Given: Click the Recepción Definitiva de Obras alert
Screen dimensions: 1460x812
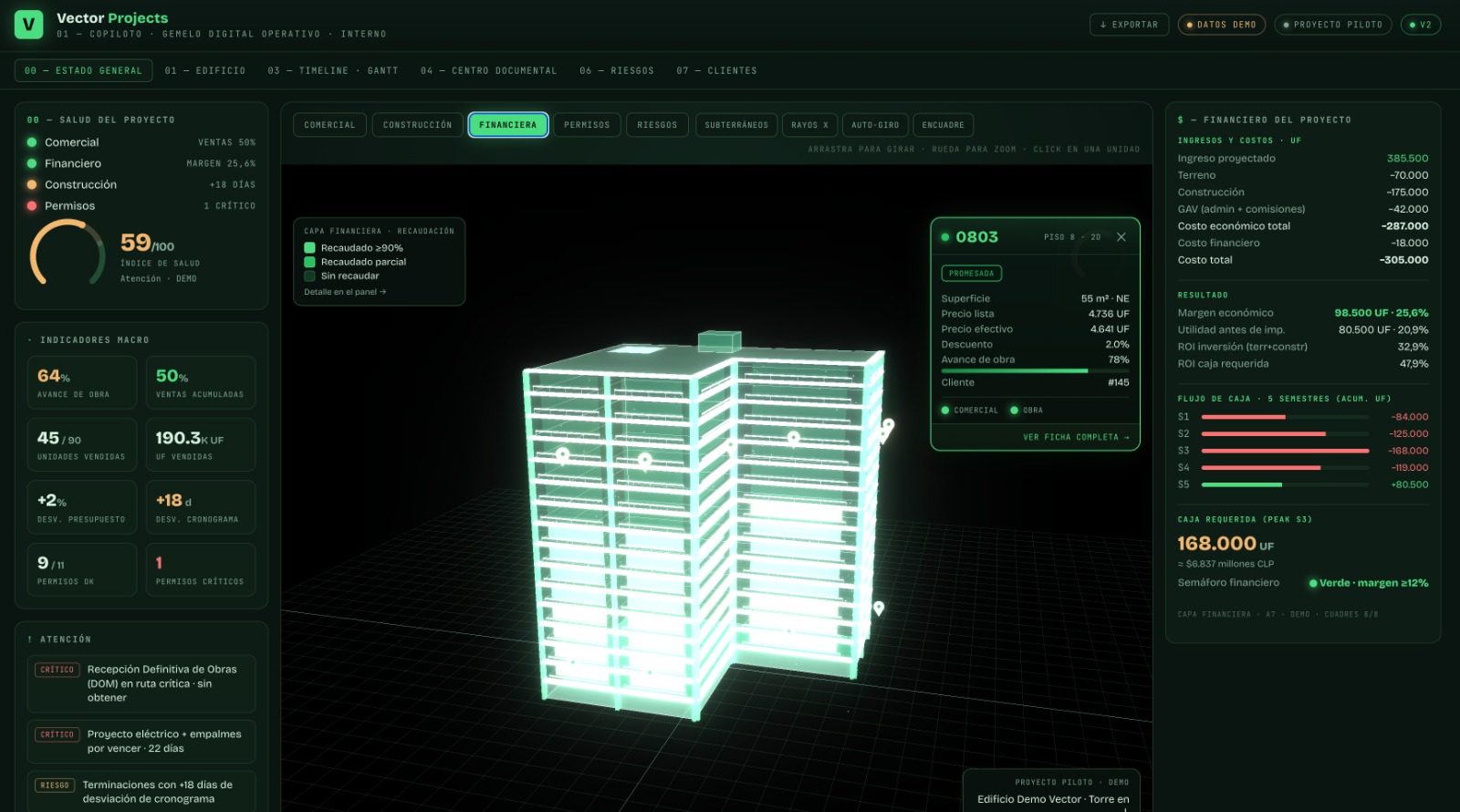Looking at the screenshot, I should point(141,683).
